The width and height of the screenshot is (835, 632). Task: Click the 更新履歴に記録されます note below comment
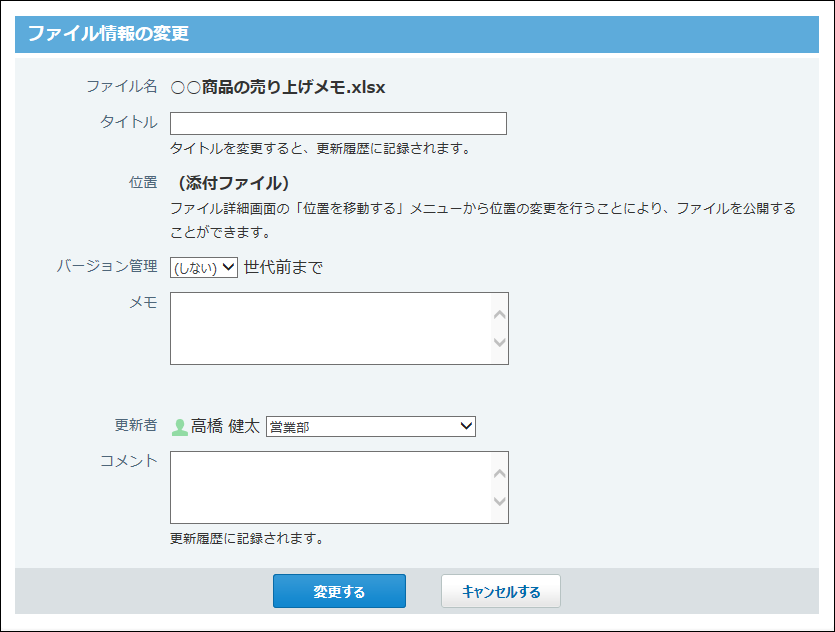tap(247, 538)
